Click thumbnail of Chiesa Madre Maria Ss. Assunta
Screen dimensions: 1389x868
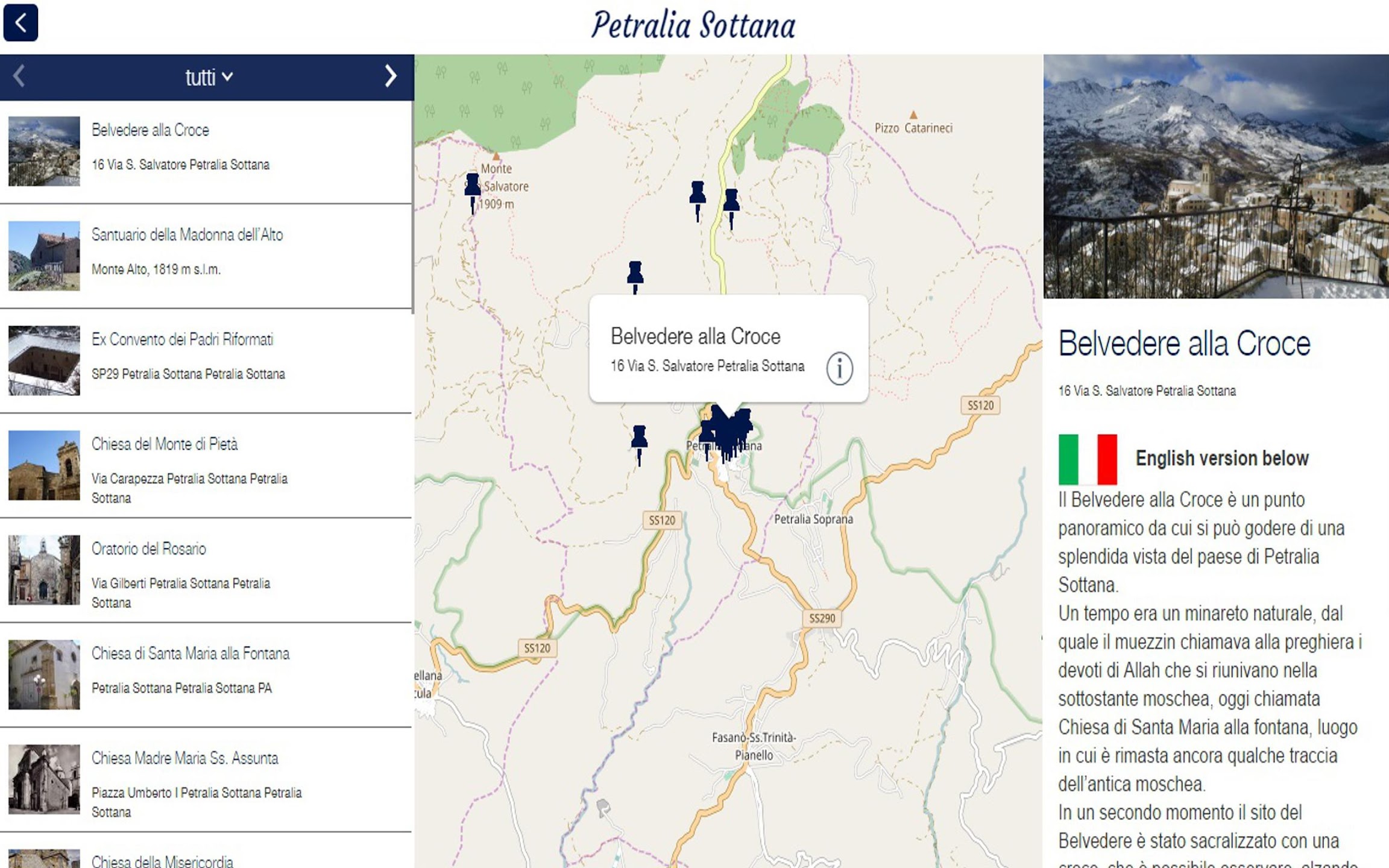pos(44,779)
